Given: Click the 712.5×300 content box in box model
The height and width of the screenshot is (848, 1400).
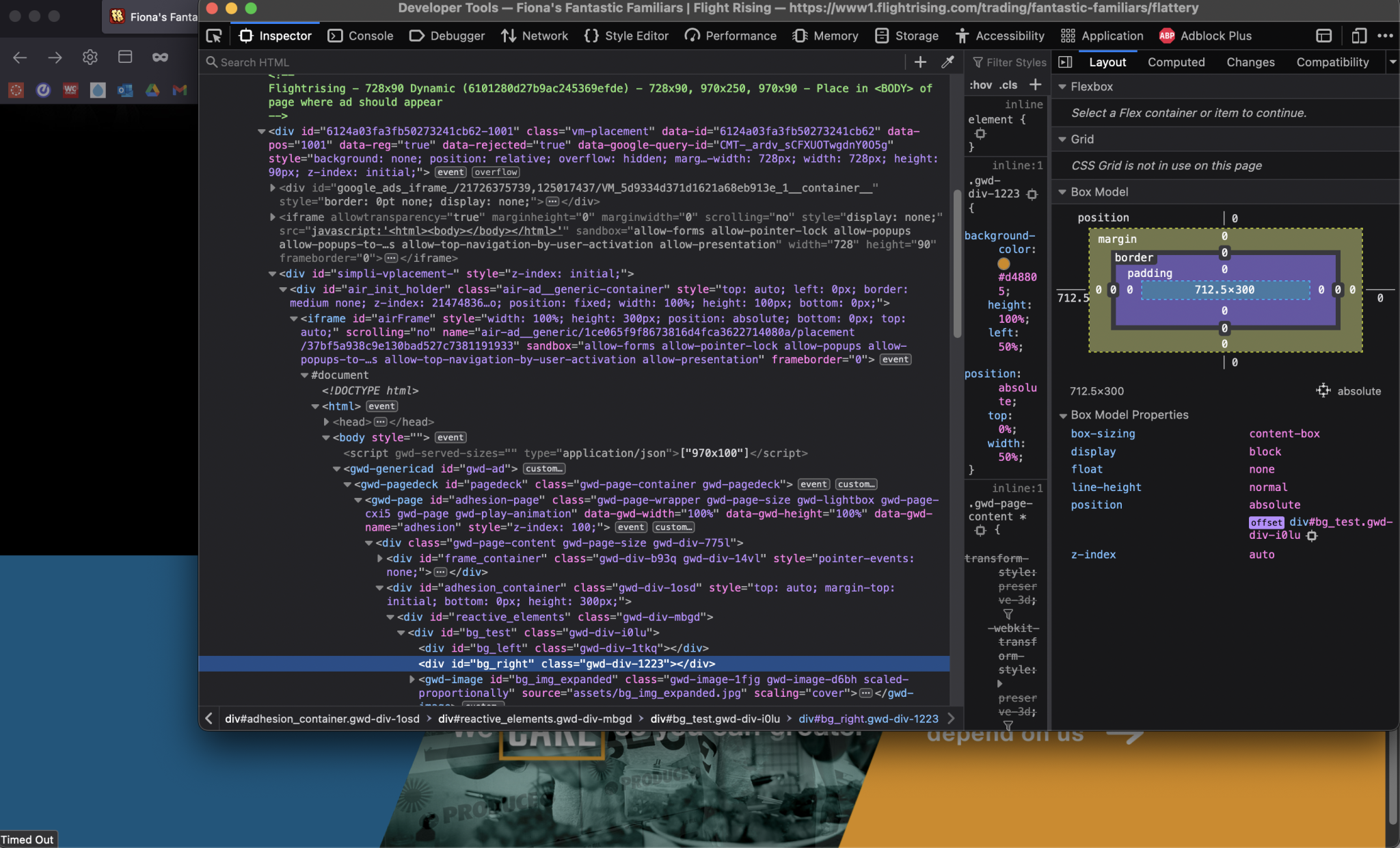Looking at the screenshot, I should [1225, 290].
